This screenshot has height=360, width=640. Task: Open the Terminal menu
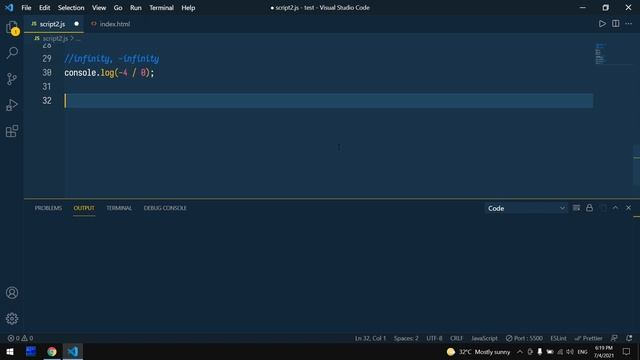point(161,8)
